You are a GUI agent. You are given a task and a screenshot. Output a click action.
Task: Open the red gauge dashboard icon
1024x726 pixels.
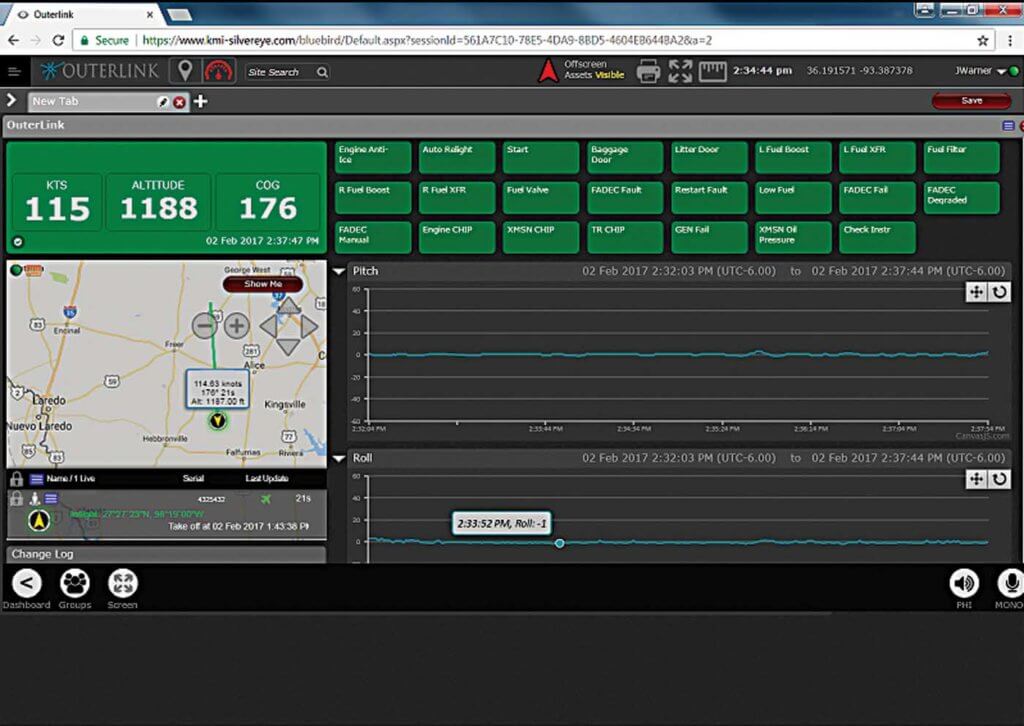(219, 71)
